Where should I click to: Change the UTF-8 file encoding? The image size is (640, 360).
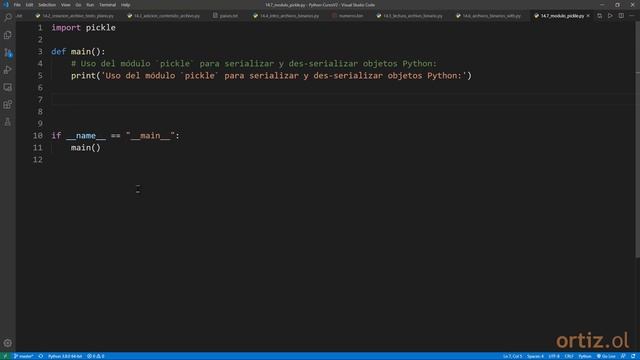pos(554,356)
